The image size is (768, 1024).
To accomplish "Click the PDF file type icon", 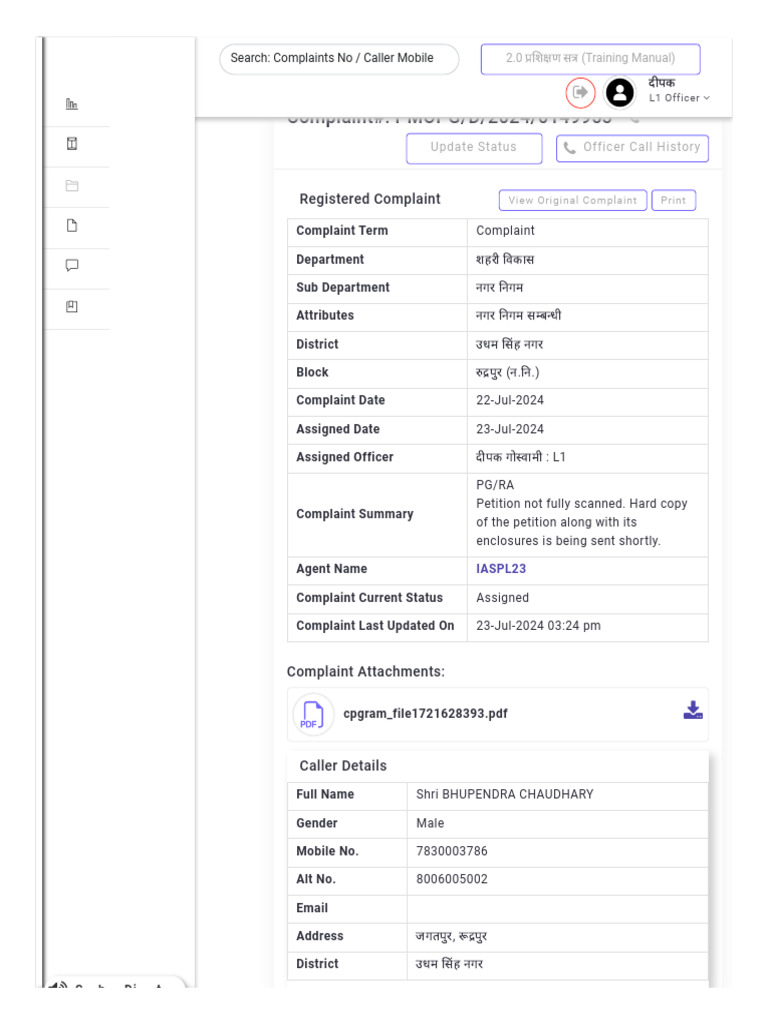I will click(313, 715).
